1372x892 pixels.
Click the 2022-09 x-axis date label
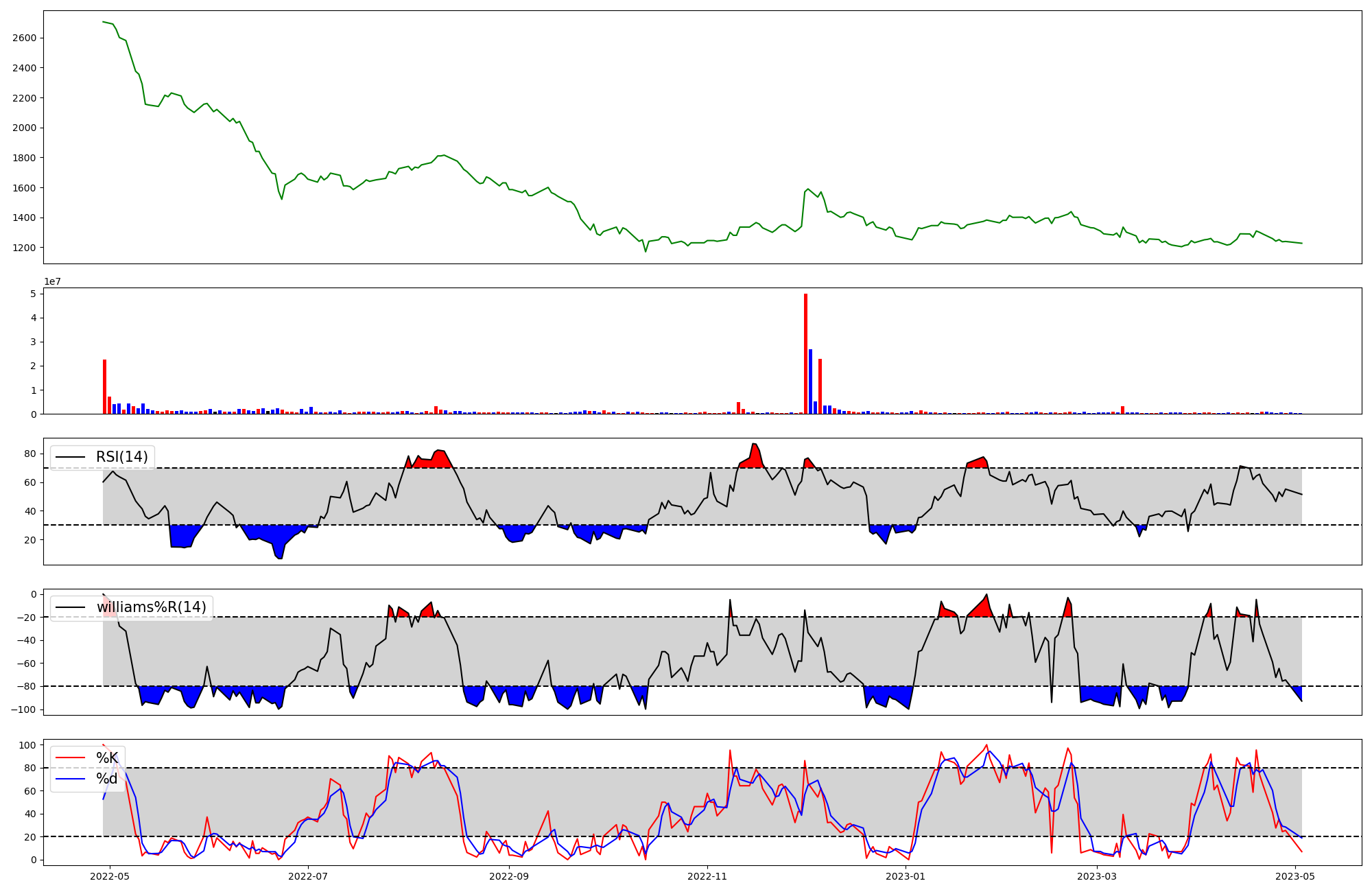509,876
